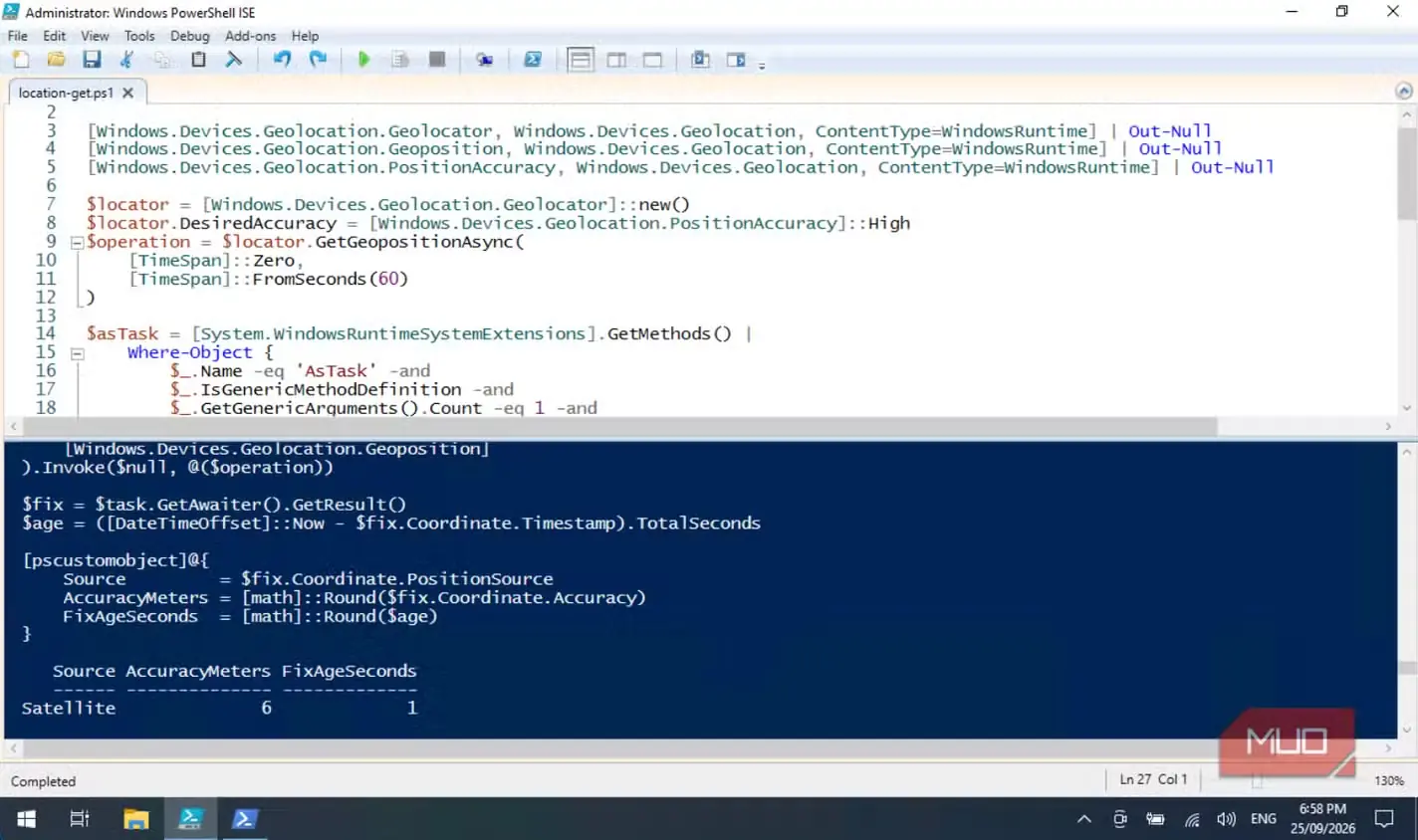Image resolution: width=1418 pixels, height=840 pixels.
Task: Open a script file using the folder icon
Action: point(57,60)
